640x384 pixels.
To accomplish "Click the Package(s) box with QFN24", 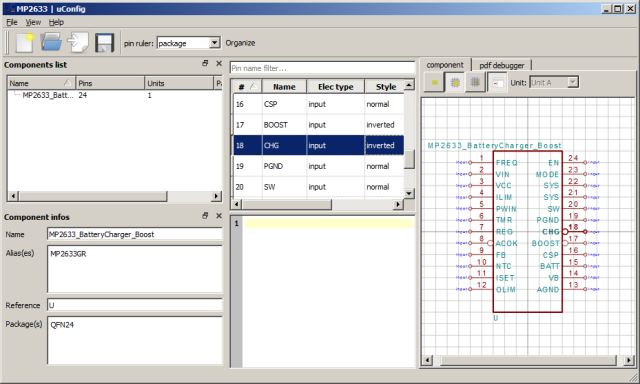I will [135, 340].
